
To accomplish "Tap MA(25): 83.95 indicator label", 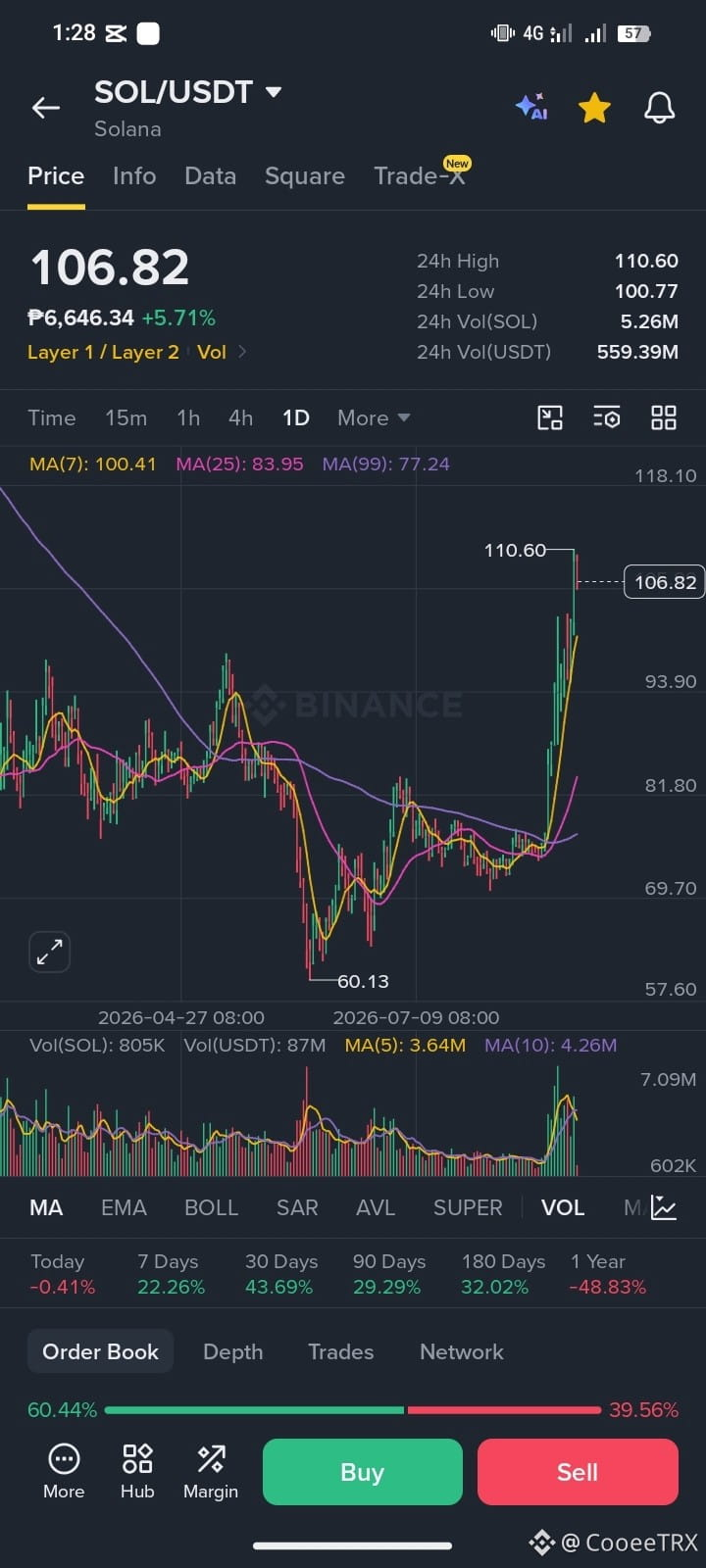I will (x=239, y=465).
